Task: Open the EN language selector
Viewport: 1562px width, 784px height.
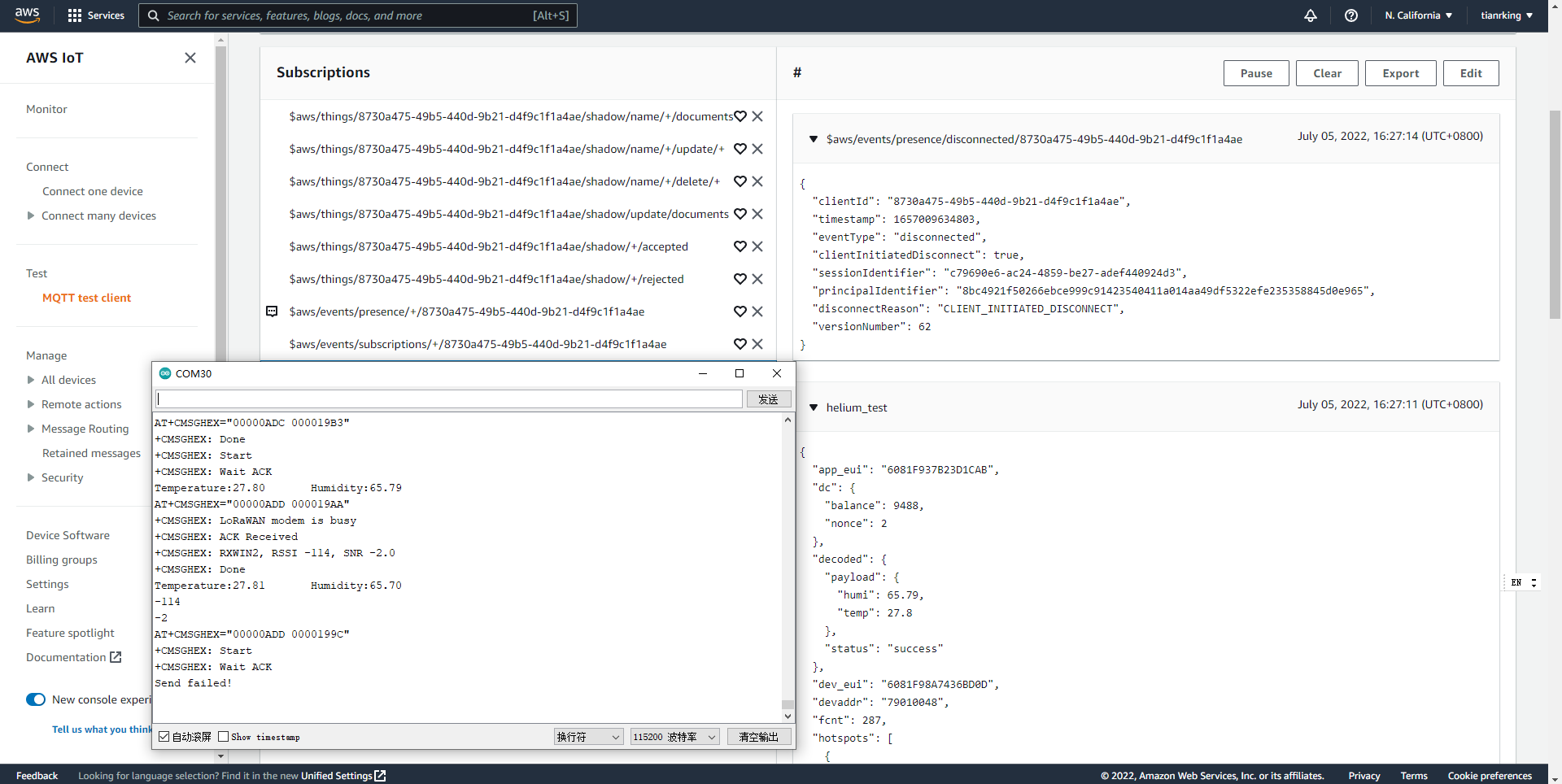Action: [1522, 582]
